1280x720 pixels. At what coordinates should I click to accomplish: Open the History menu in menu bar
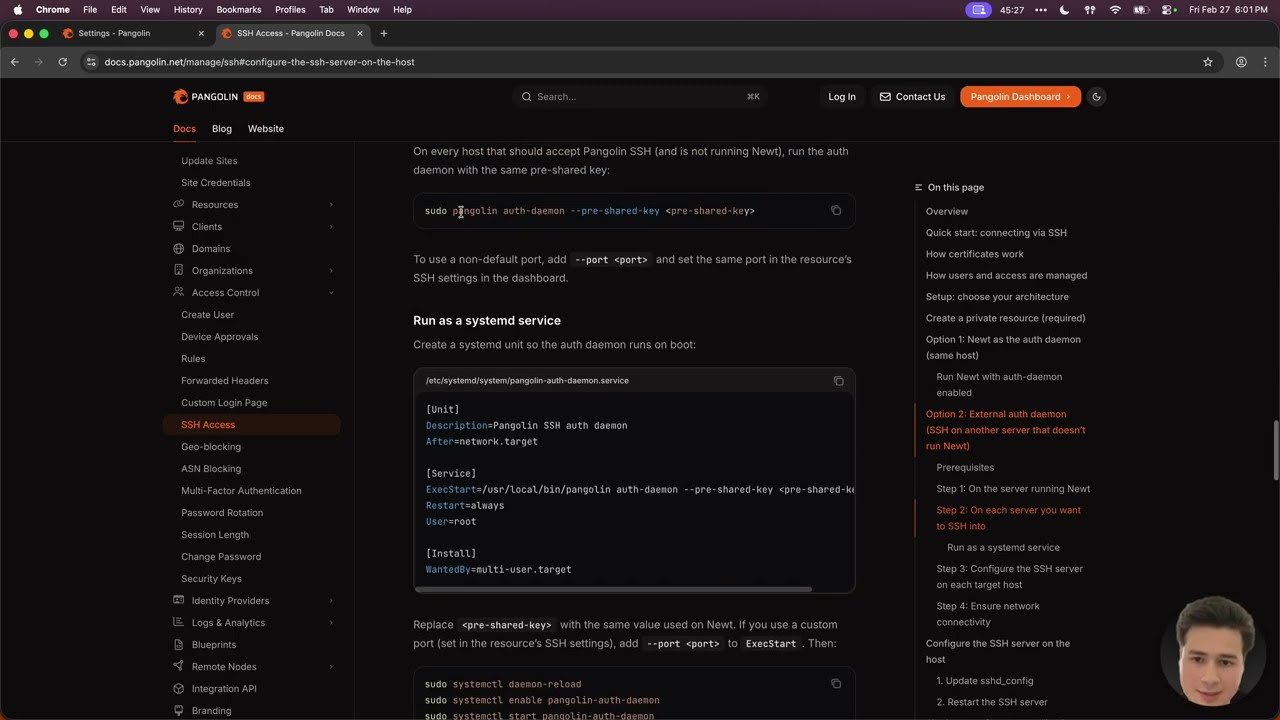(x=188, y=9)
